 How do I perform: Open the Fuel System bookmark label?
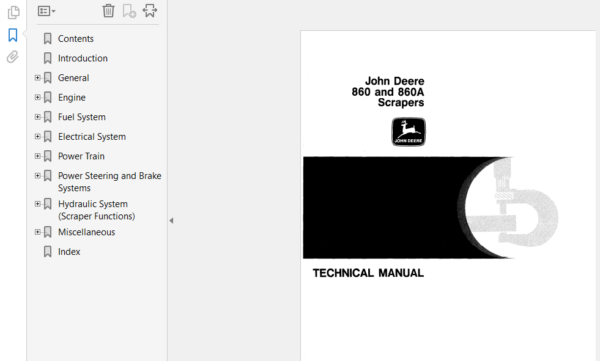82,117
